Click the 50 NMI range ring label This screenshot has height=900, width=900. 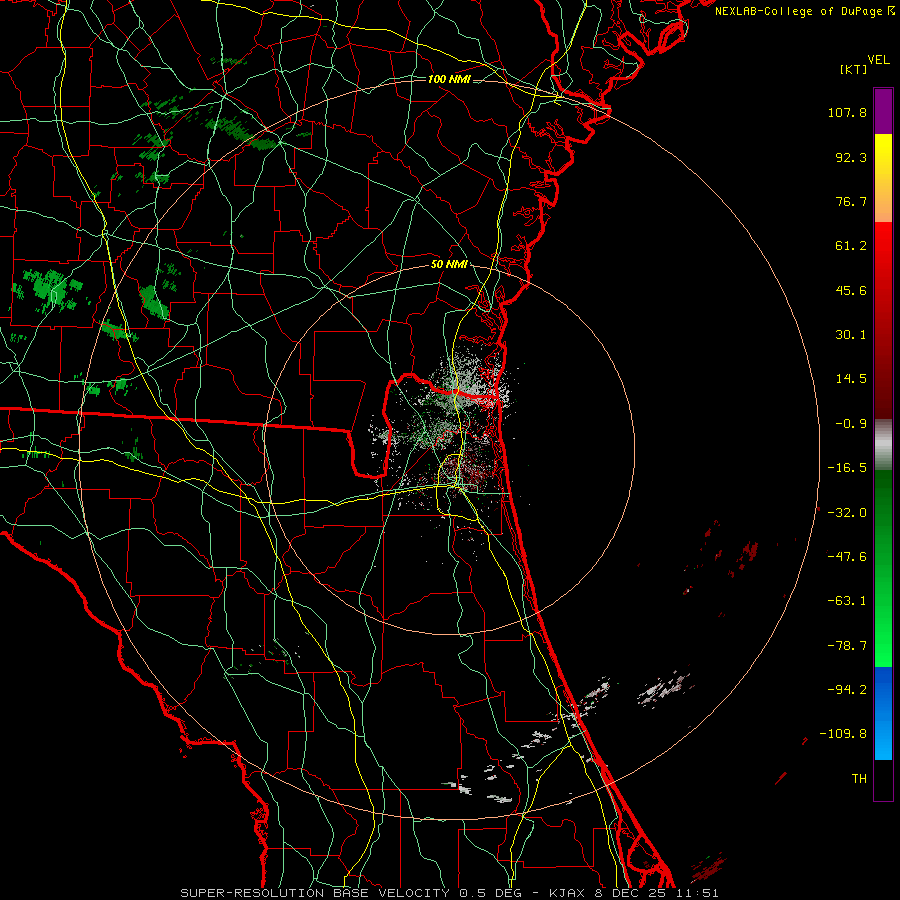[x=449, y=265]
